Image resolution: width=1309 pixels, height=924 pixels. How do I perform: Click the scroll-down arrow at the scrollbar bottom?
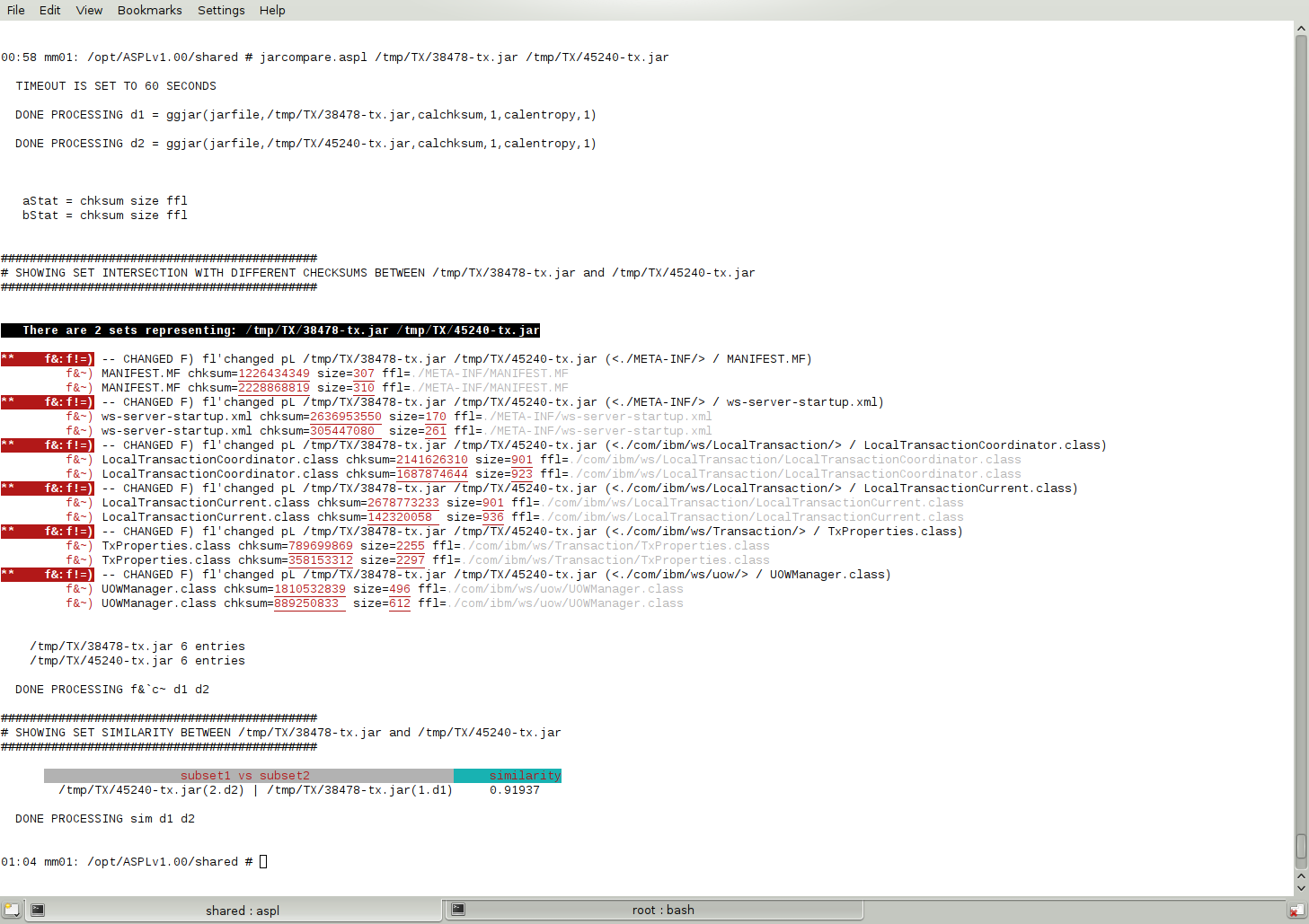click(x=1301, y=888)
